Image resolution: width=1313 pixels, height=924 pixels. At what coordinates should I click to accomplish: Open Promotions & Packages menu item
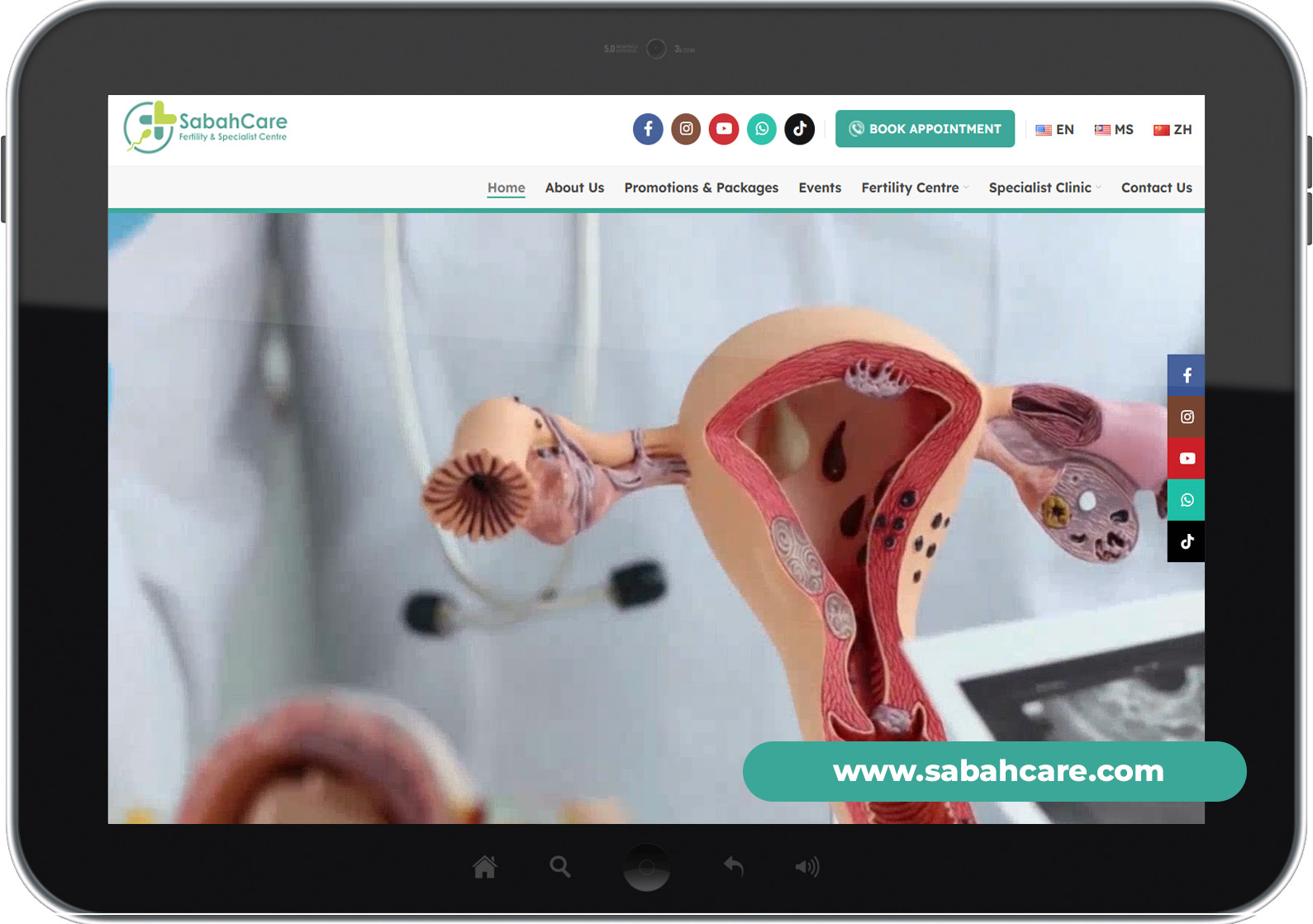[x=701, y=188]
